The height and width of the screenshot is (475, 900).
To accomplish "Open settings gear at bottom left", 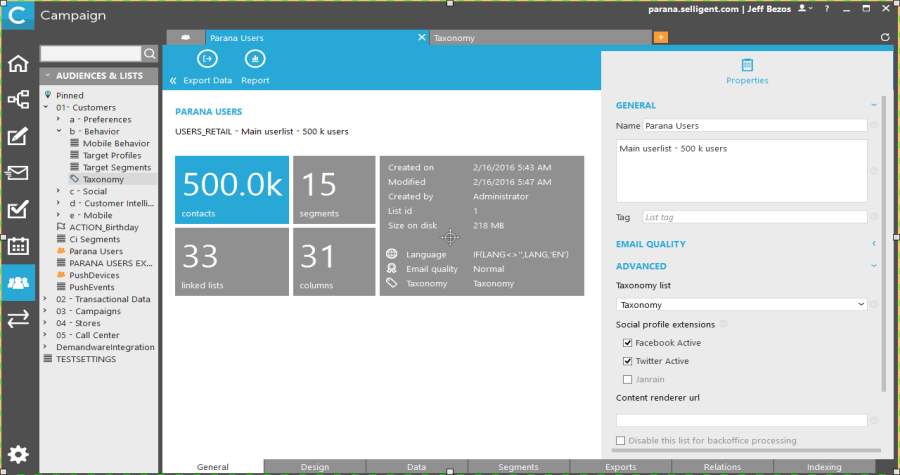I will (18, 455).
